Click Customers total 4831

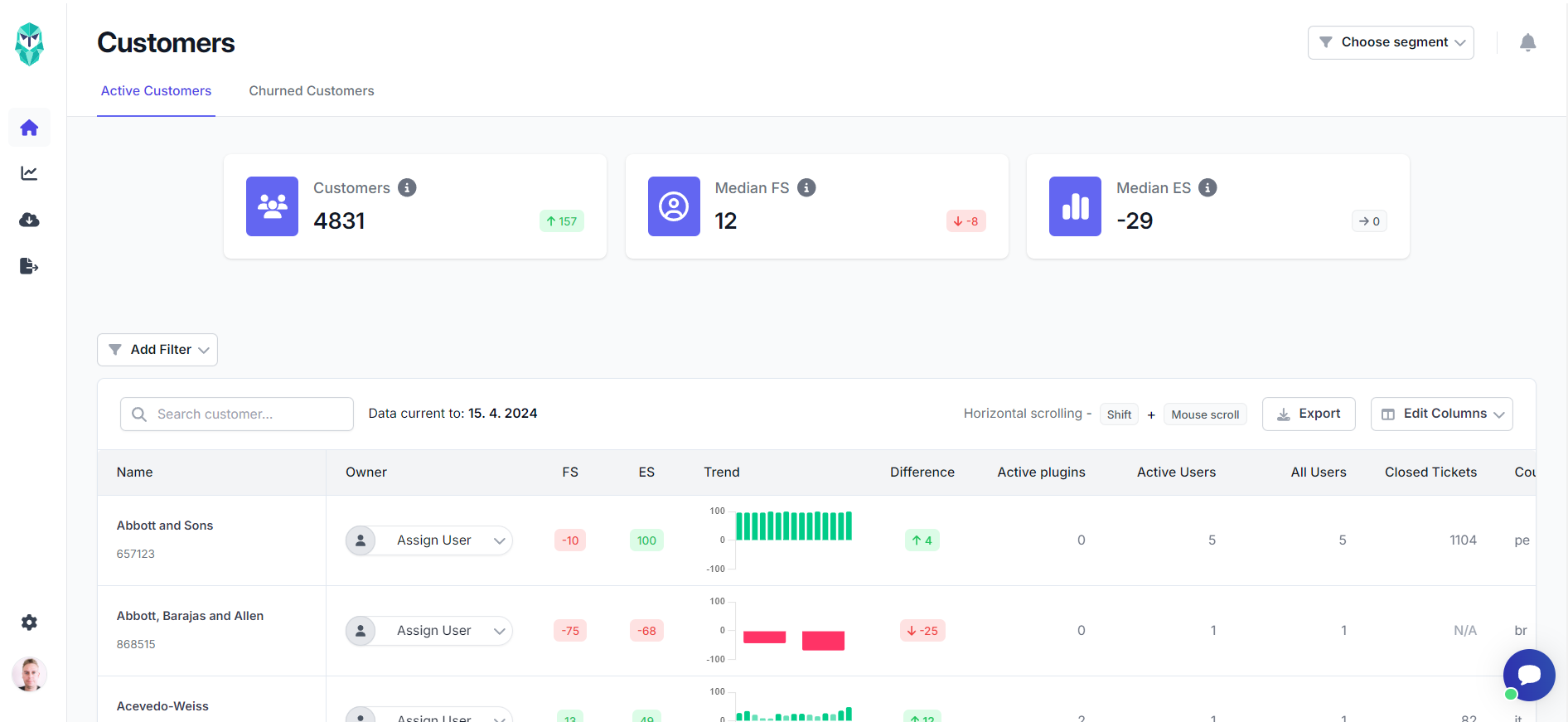click(x=339, y=221)
